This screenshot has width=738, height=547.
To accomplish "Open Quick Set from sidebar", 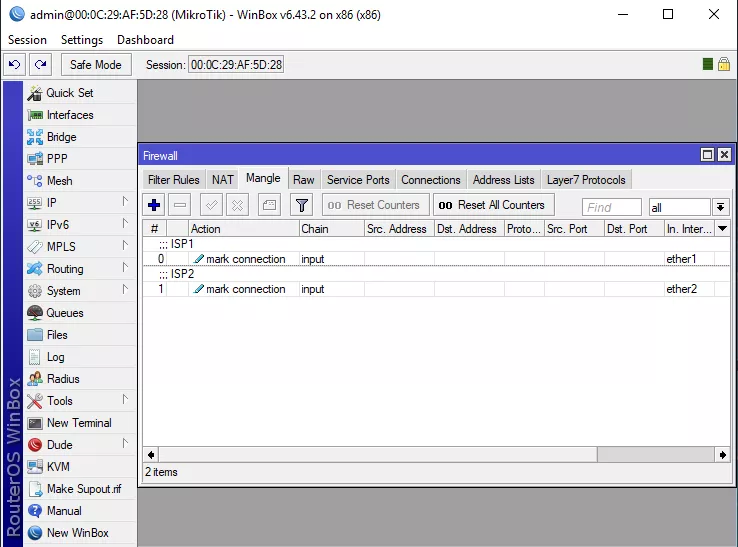I will click(x=70, y=93).
